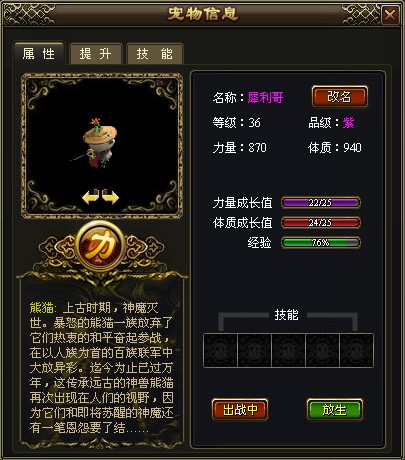Toggle the 出战中 battle status button

coord(240,410)
